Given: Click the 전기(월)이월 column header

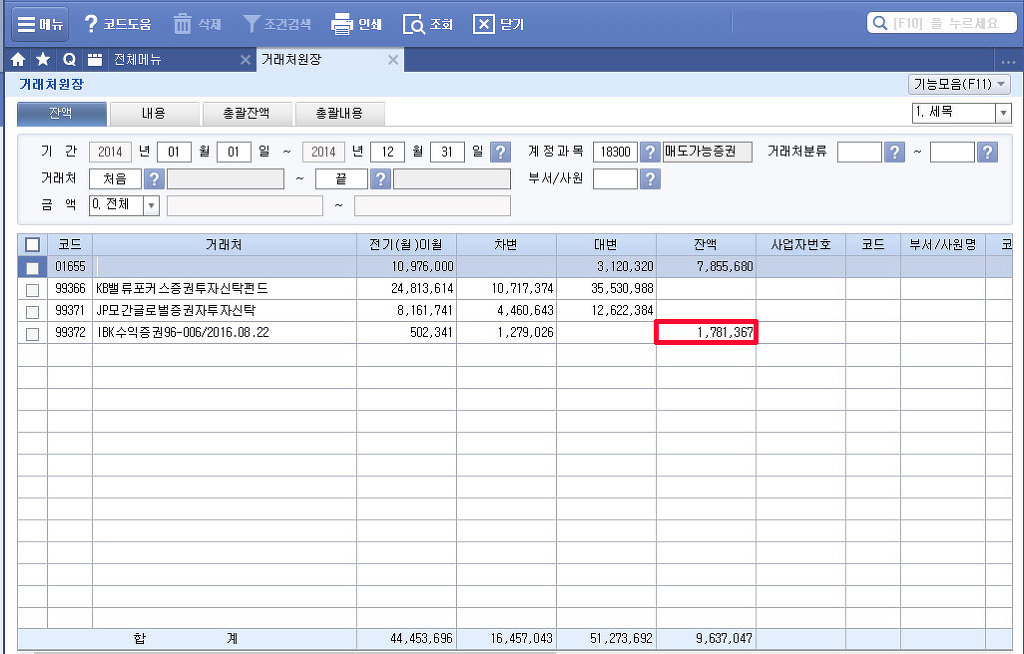Looking at the screenshot, I should pos(406,244).
